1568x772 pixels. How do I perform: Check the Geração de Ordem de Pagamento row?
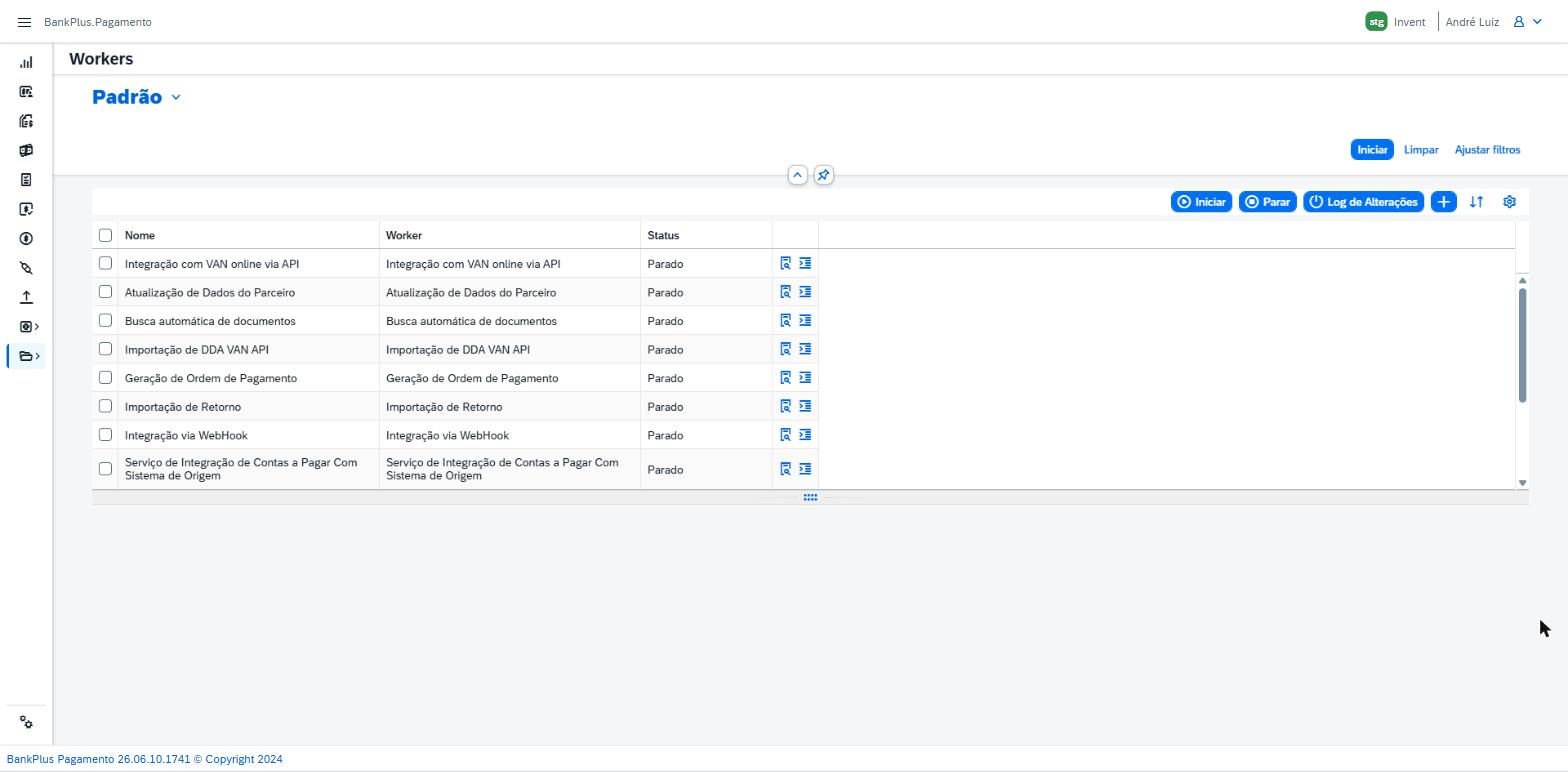pyautogui.click(x=105, y=377)
